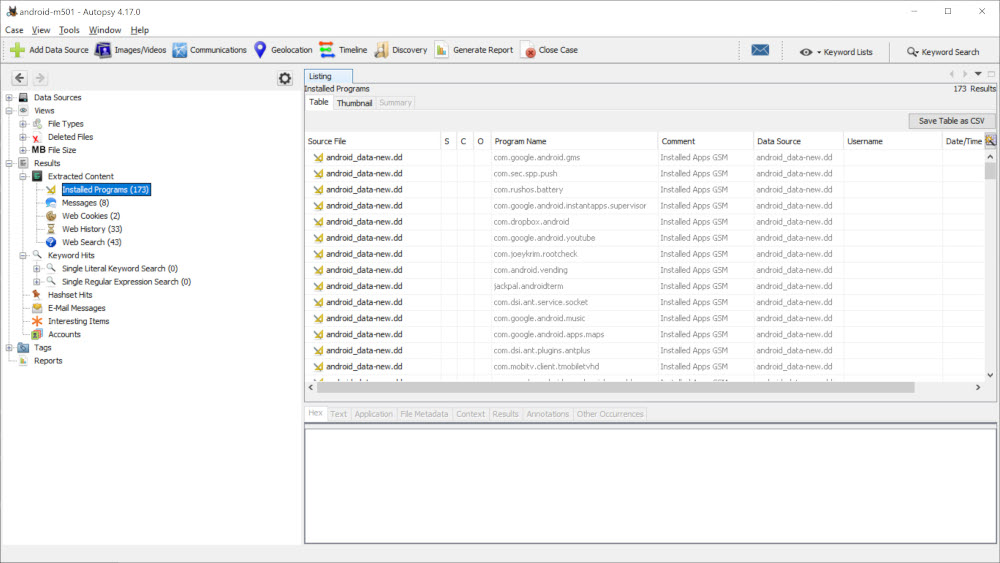Open the Keyword Lists dropdown
This screenshot has width=1000, height=563.
836,51
